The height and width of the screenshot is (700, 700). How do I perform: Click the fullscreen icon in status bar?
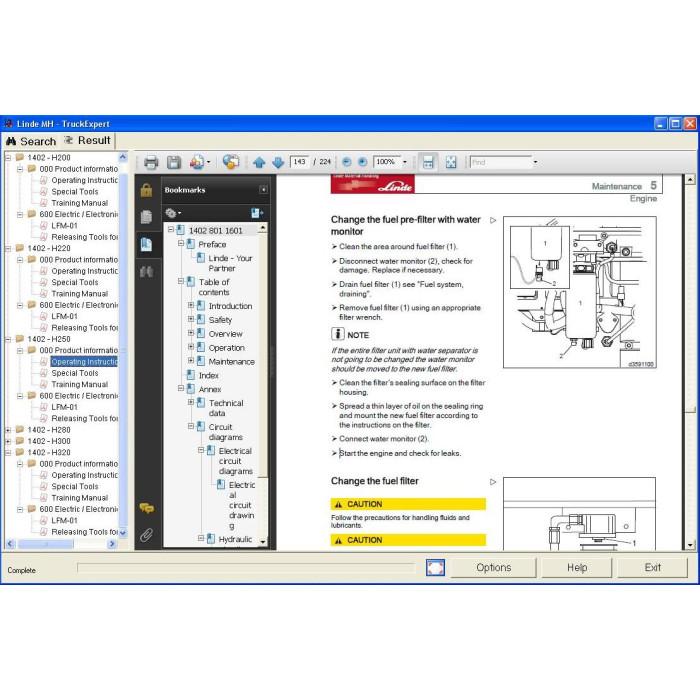coord(435,568)
